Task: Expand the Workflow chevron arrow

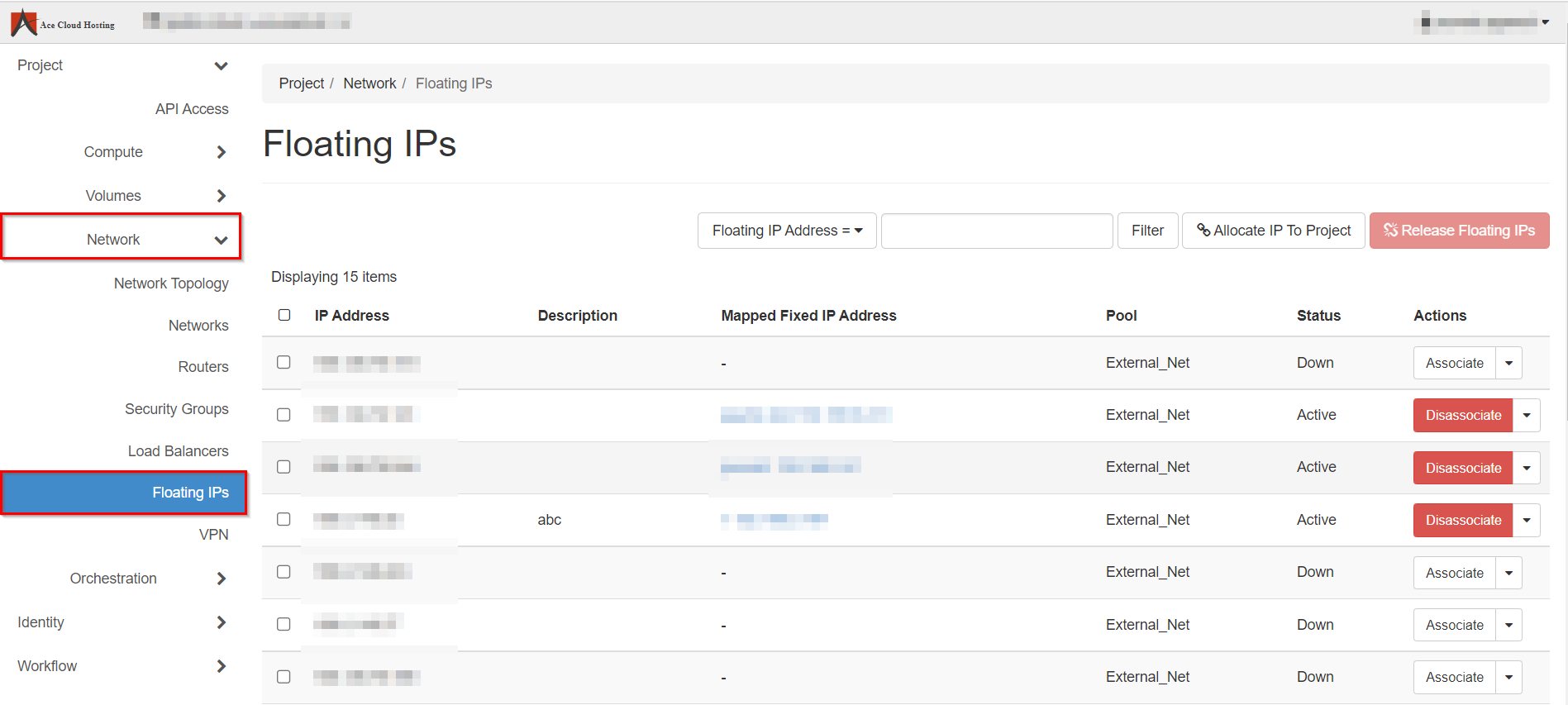Action: tap(221, 666)
